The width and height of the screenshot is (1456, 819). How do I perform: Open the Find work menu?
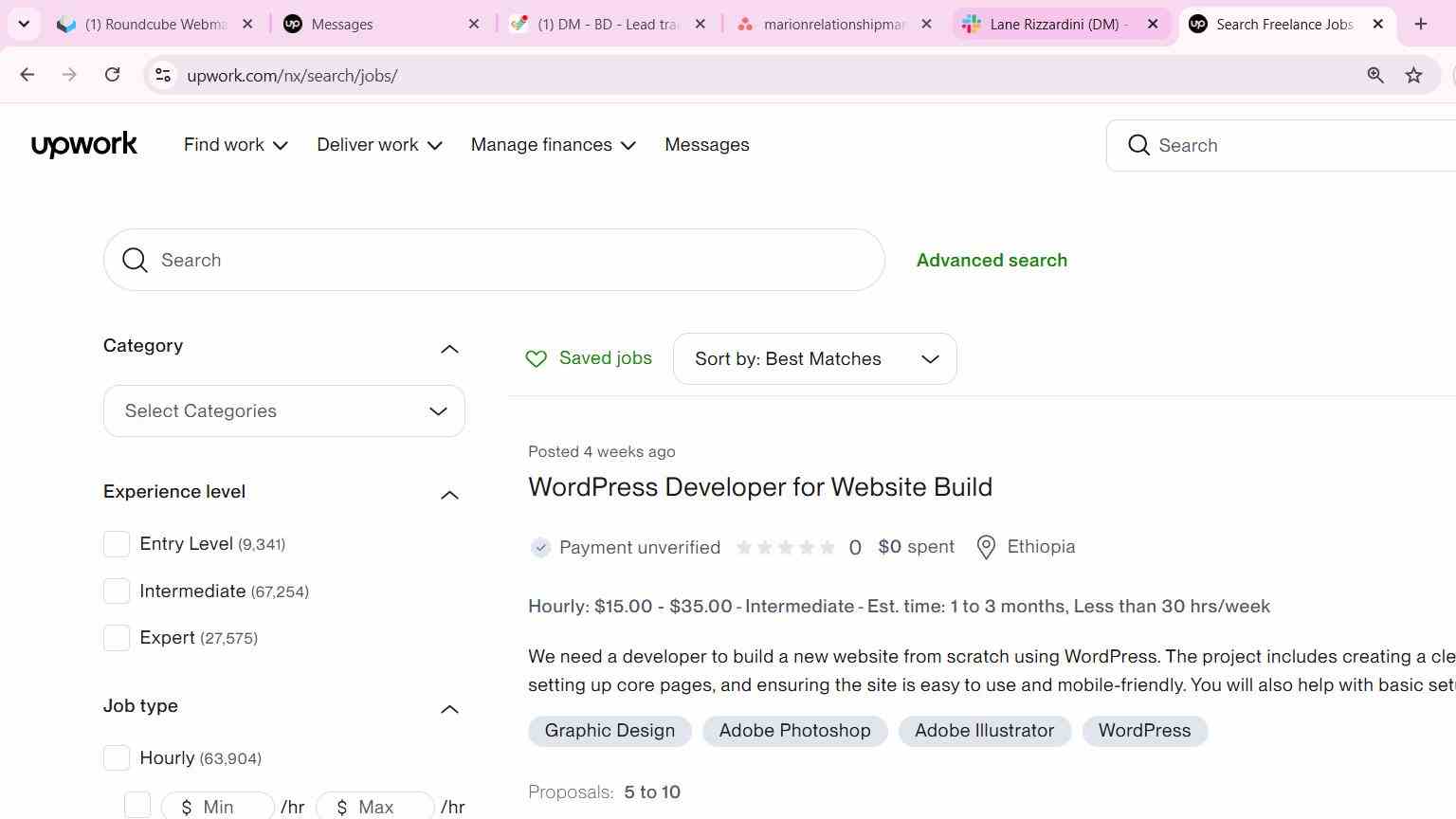tap(236, 145)
